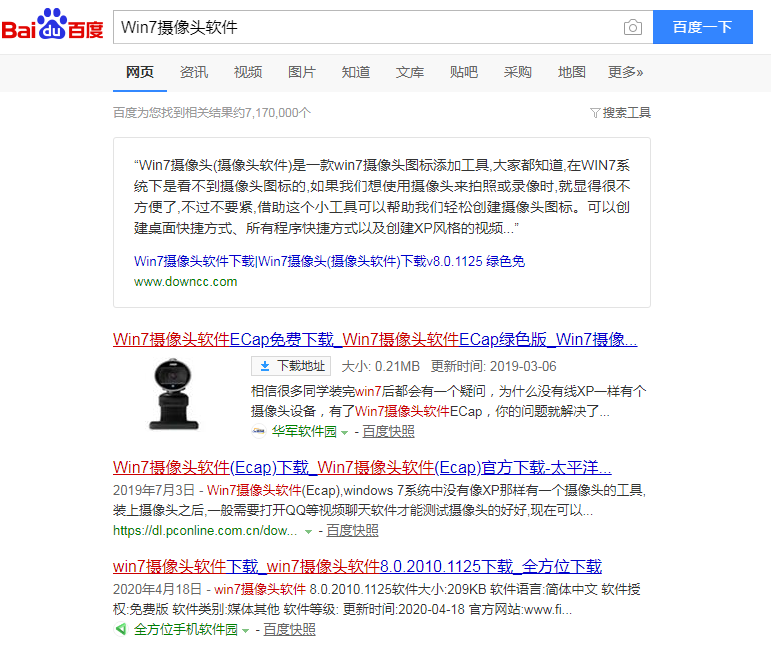Expand the 更多» menu

pyautogui.click(x=626, y=72)
